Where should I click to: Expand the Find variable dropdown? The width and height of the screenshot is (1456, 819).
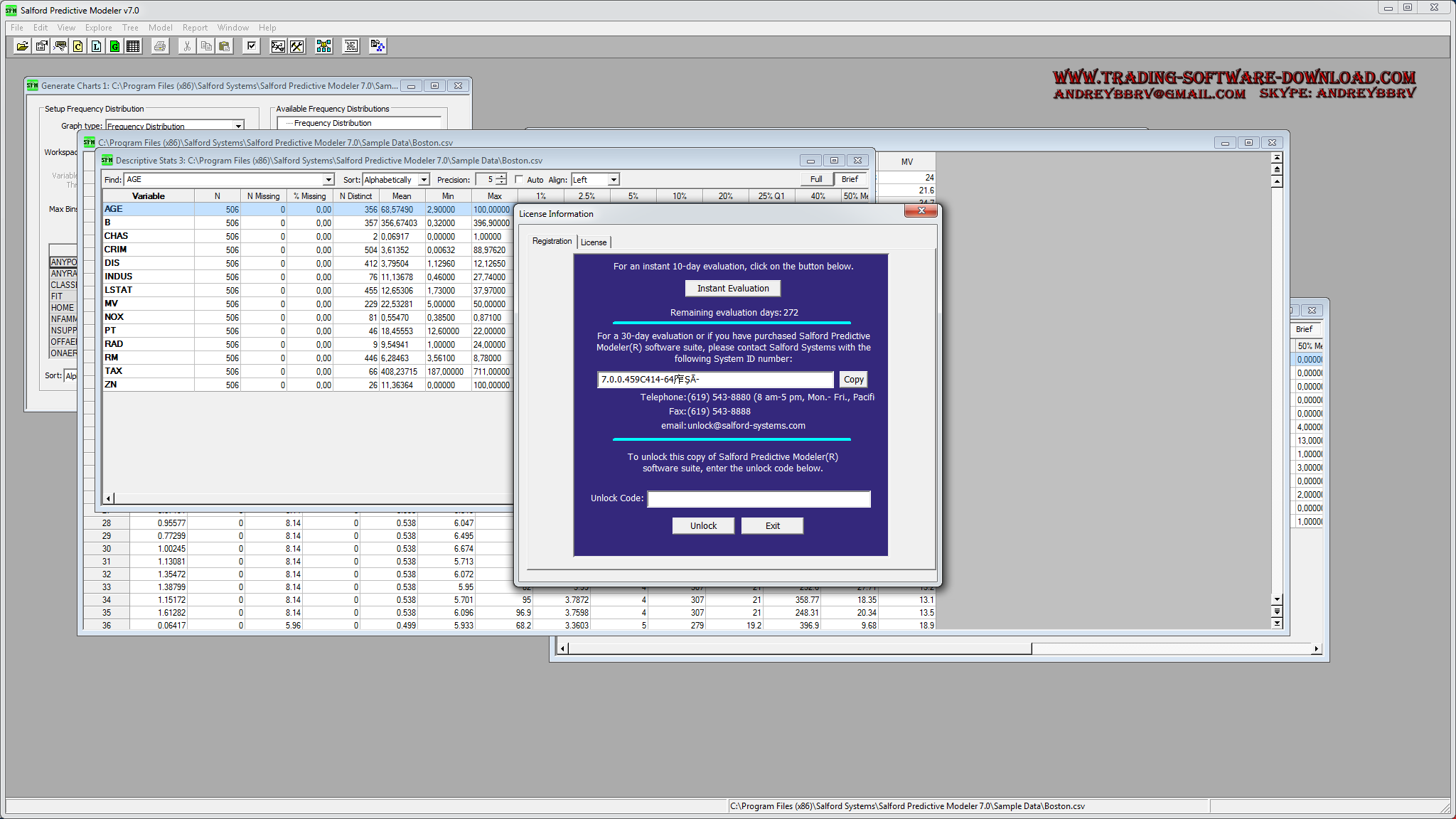(328, 180)
